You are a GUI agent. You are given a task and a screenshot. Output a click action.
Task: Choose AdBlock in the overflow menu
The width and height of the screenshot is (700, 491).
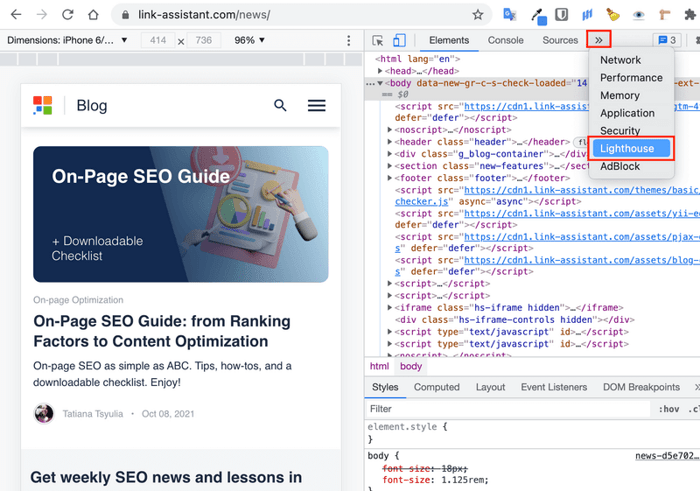click(620, 166)
